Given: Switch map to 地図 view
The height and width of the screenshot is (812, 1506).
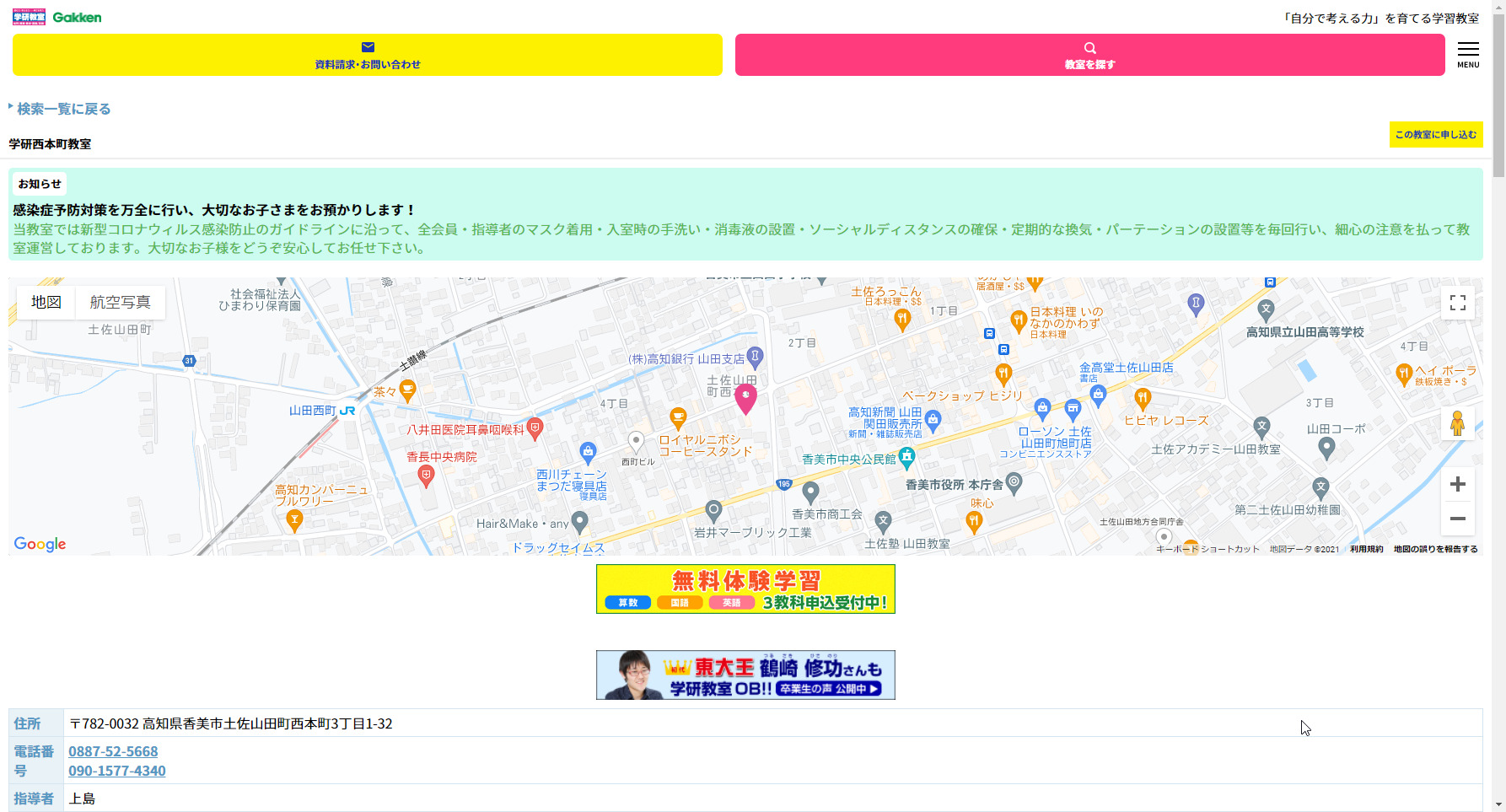Looking at the screenshot, I should point(46,302).
